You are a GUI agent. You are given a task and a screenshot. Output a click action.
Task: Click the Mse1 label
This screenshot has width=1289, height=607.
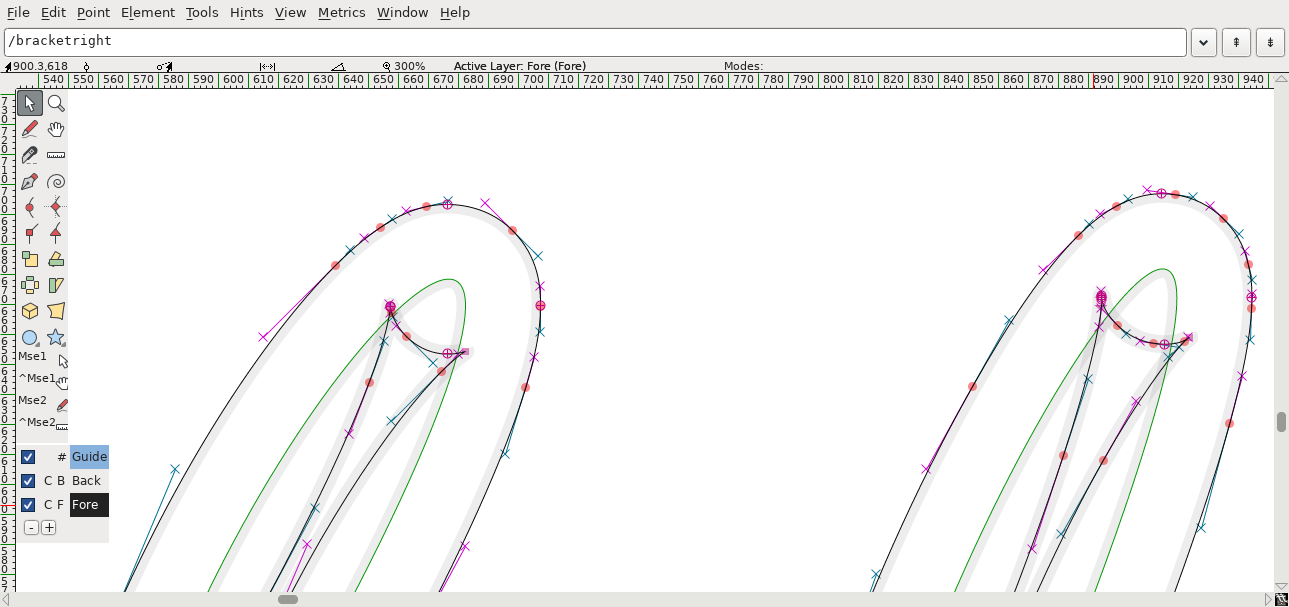pos(33,356)
